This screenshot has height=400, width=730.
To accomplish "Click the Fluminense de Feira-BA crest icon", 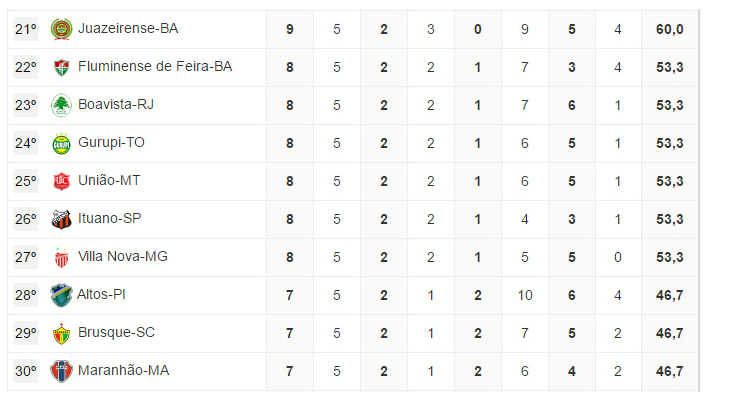I will (x=61, y=67).
